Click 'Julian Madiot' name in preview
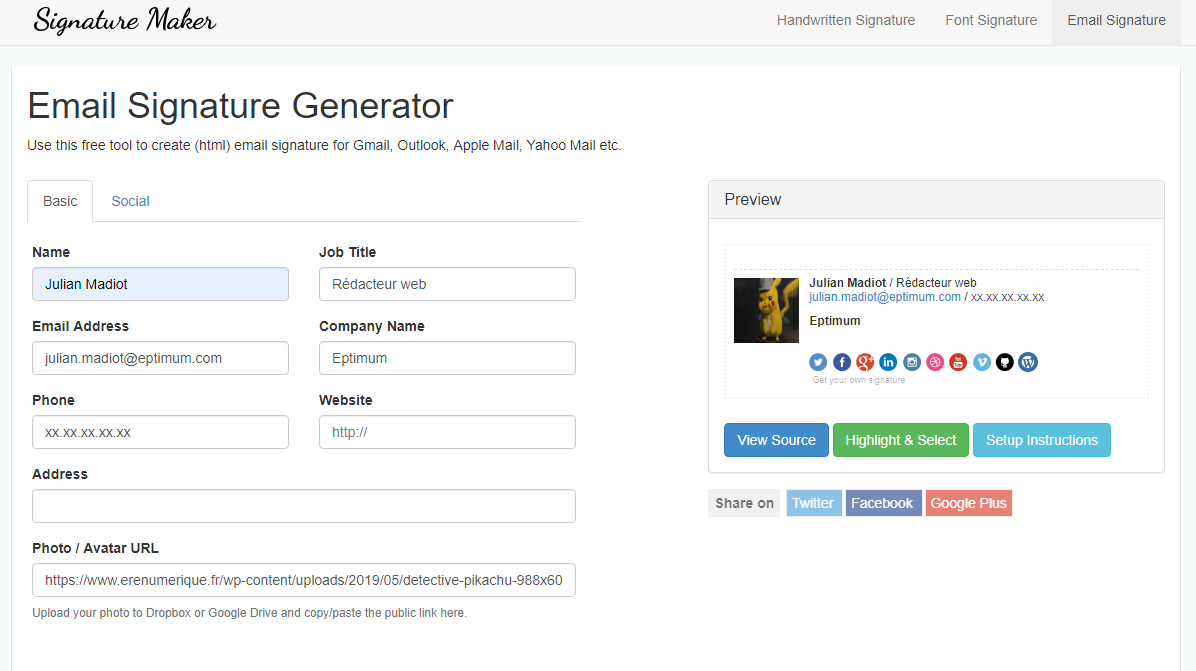Screen dimensions: 1196x671 pyautogui.click(x=847, y=283)
